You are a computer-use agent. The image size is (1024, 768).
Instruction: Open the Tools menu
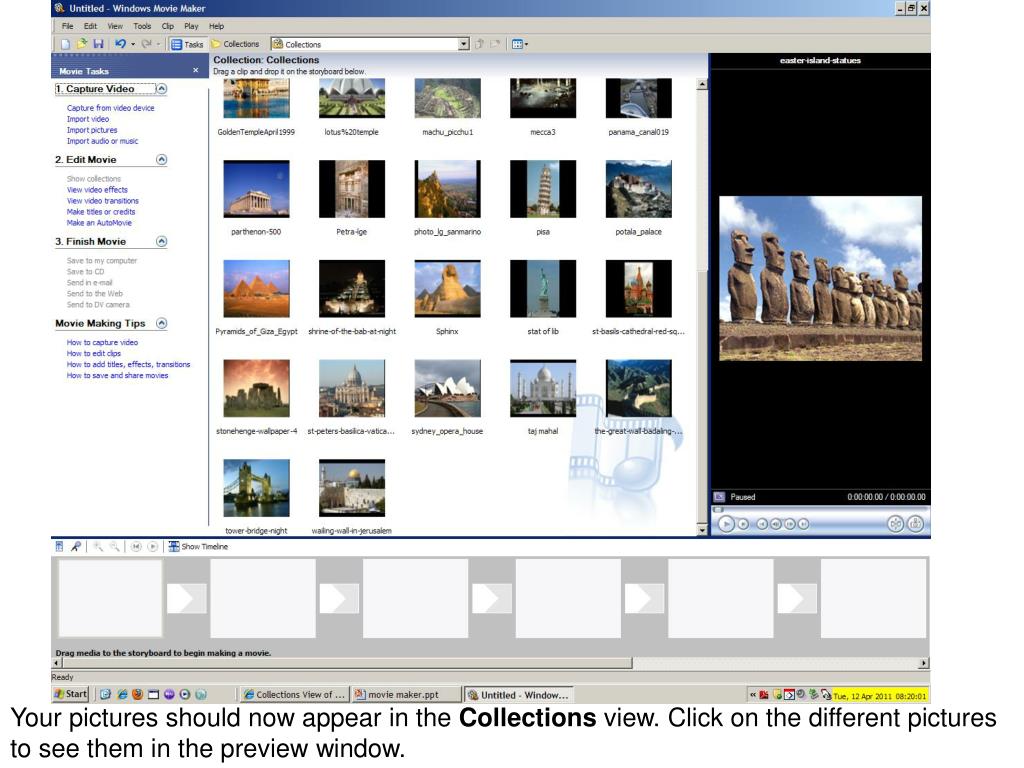click(x=142, y=26)
